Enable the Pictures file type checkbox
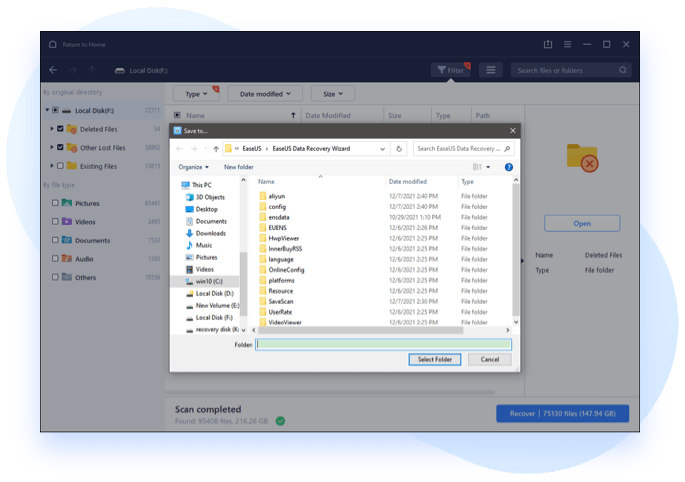 [55, 203]
